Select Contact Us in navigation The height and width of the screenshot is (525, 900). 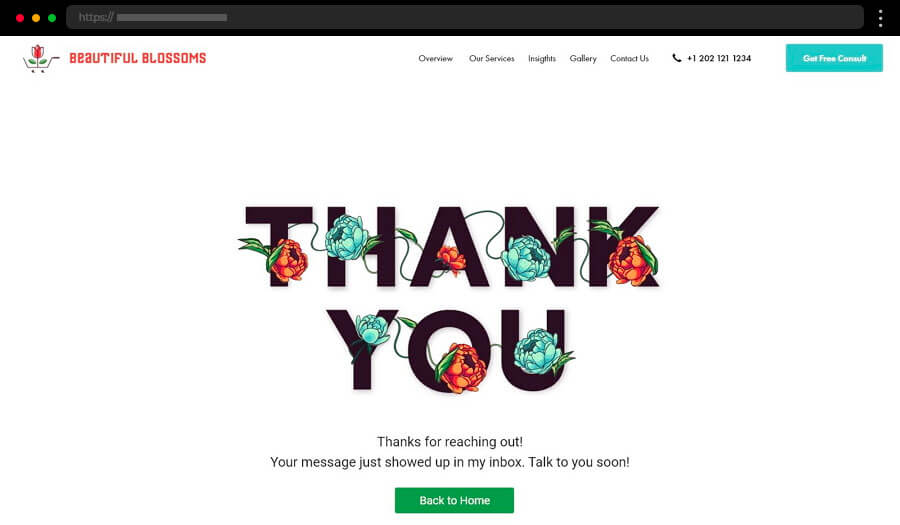629,59
